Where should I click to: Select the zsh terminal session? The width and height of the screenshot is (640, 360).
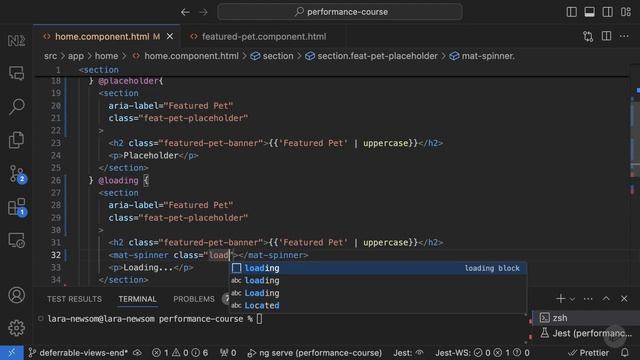[586, 318]
